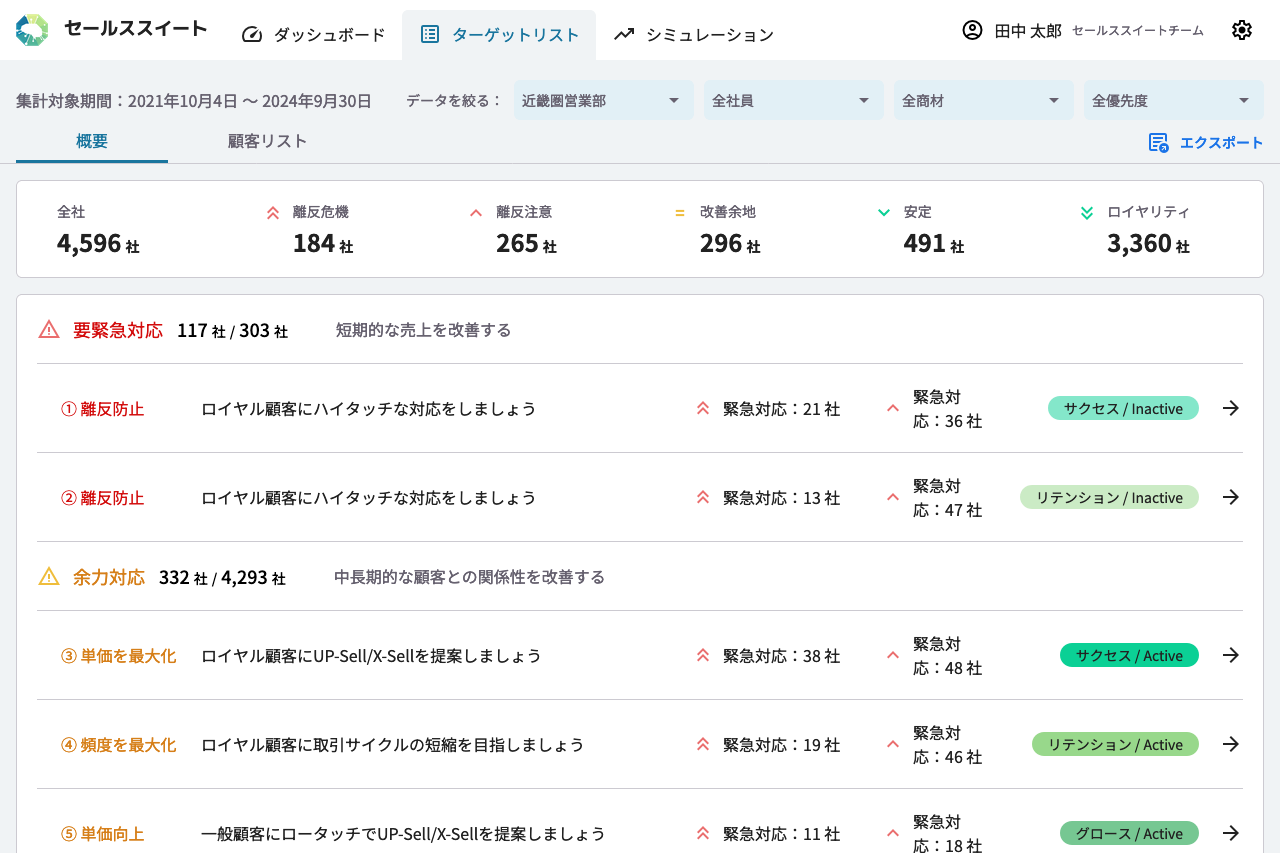Open row ① 離反防止 with the arrow

[x=1231, y=408]
